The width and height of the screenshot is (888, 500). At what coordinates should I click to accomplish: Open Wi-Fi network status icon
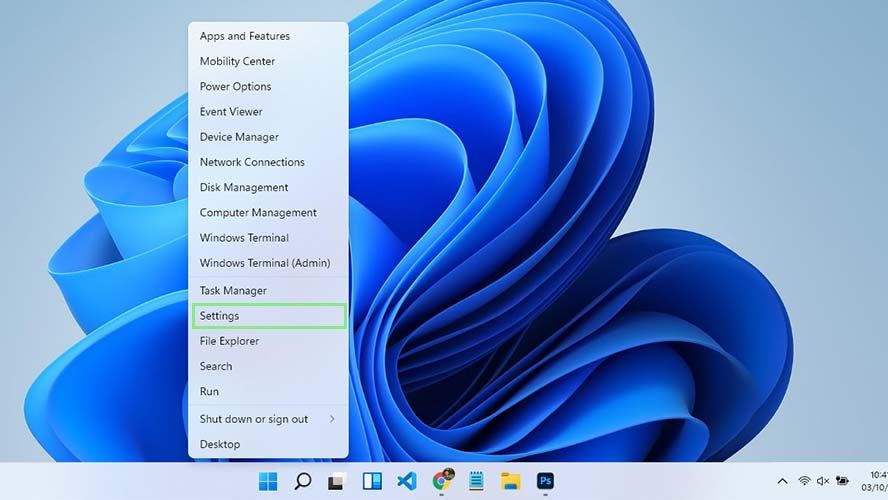coord(804,481)
